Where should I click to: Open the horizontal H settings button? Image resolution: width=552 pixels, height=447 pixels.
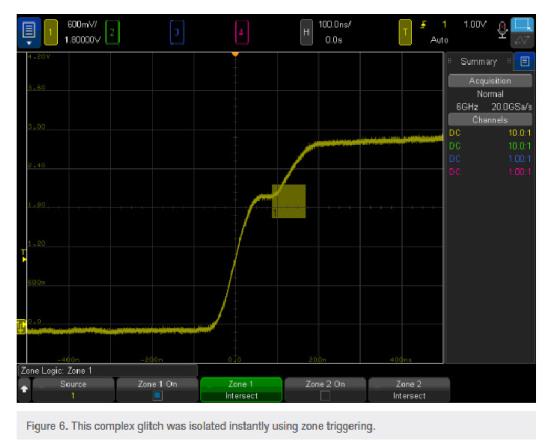(306, 32)
